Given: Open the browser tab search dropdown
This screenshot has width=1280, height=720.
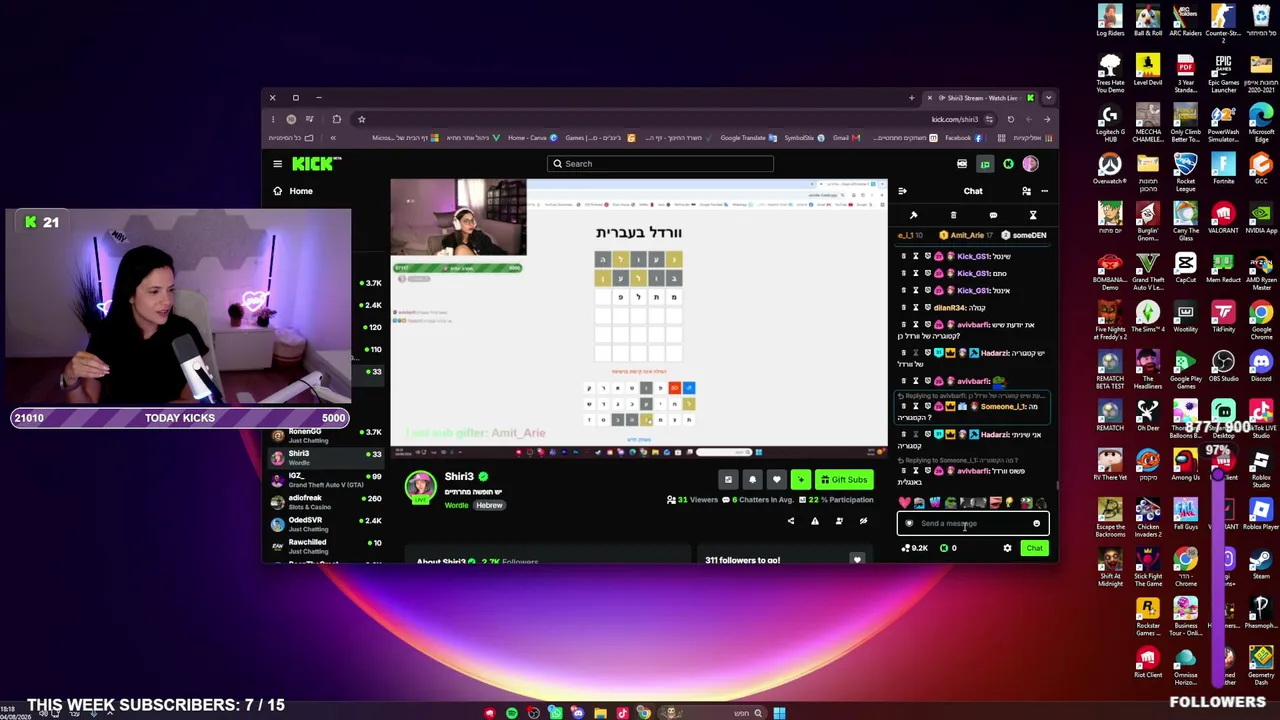Looking at the screenshot, I should coord(1048,98).
